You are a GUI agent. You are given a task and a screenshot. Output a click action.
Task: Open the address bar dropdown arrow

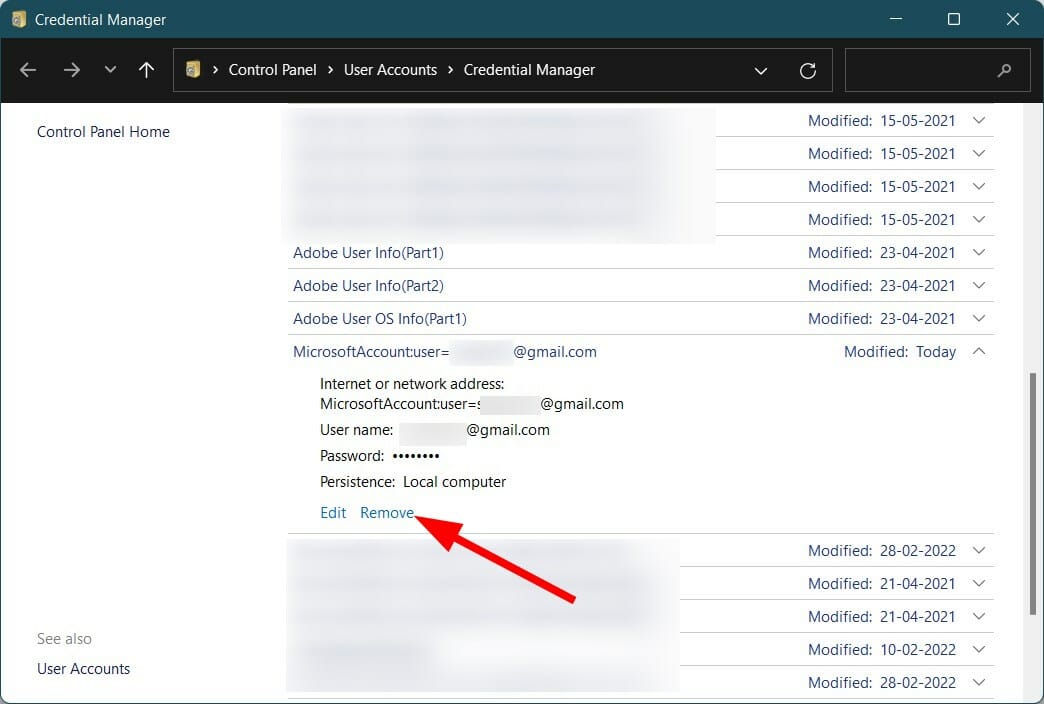click(x=761, y=70)
